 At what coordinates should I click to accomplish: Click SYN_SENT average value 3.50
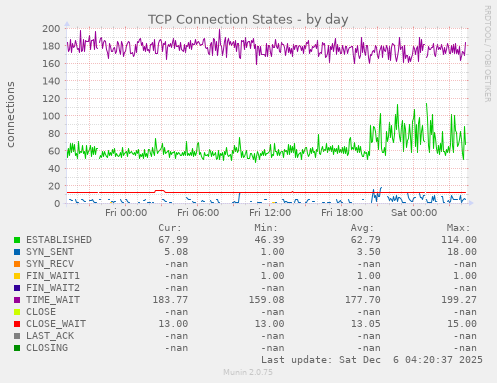point(369,252)
